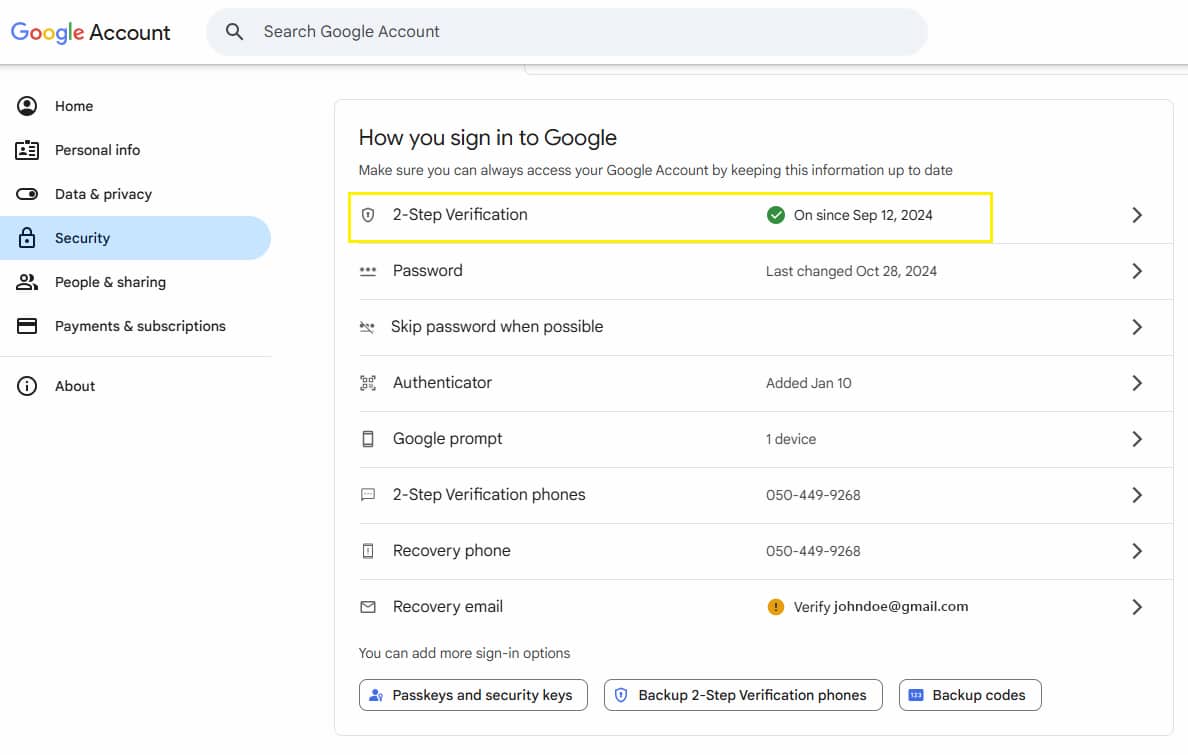Click the Backup codes number icon

(916, 695)
